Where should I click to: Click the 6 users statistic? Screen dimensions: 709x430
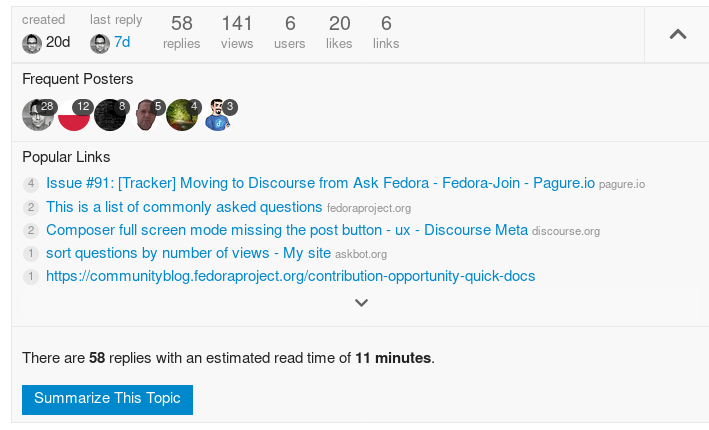(290, 32)
